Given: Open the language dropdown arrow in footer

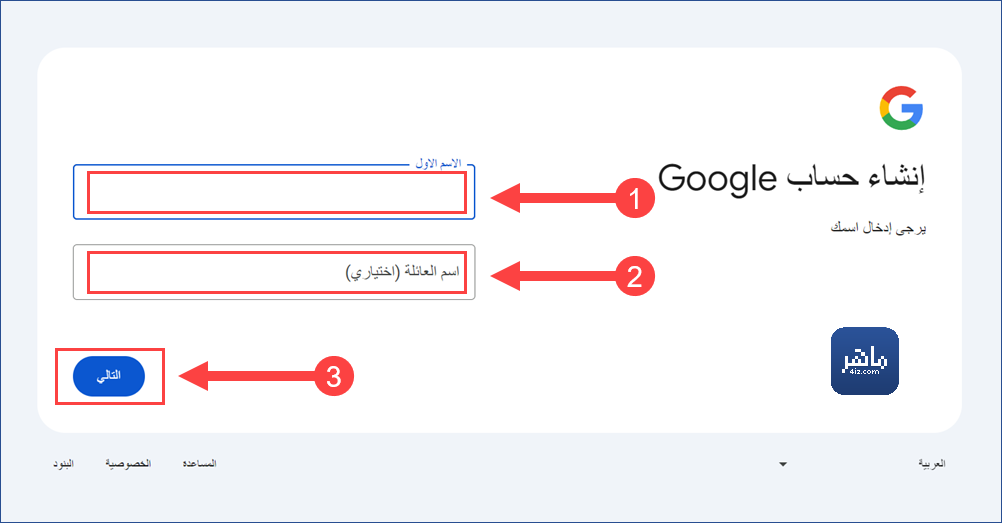Looking at the screenshot, I should tap(783, 464).
